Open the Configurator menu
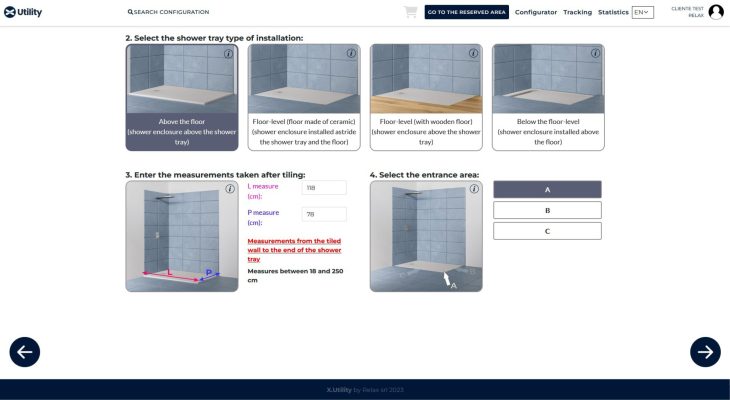Viewport: 730px width, 400px height. pos(536,12)
